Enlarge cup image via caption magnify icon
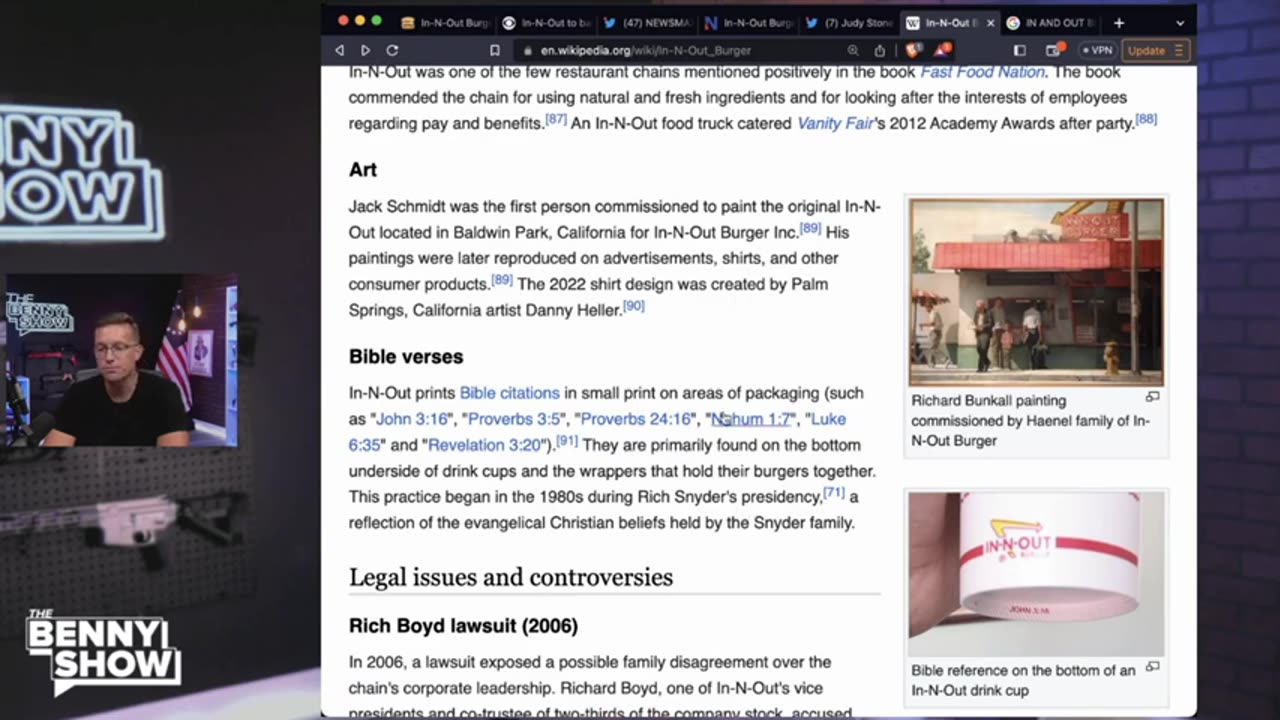The height and width of the screenshot is (720, 1280). point(1152,667)
